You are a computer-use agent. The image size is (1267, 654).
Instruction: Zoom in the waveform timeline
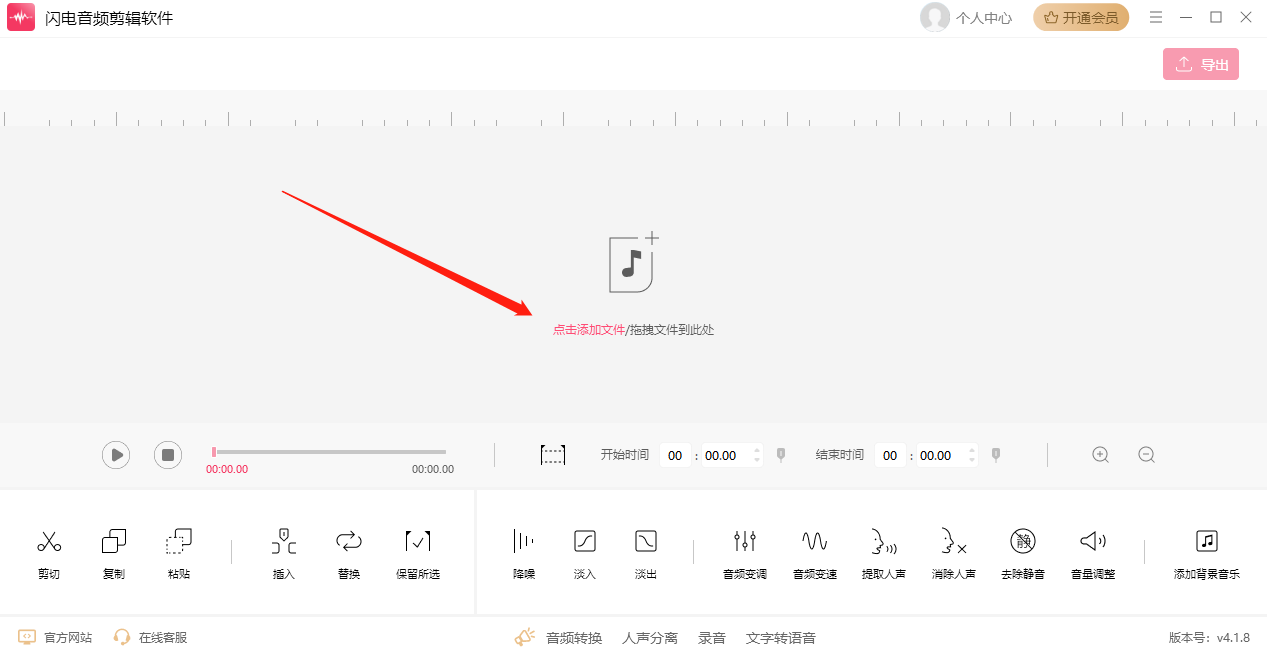point(1101,455)
